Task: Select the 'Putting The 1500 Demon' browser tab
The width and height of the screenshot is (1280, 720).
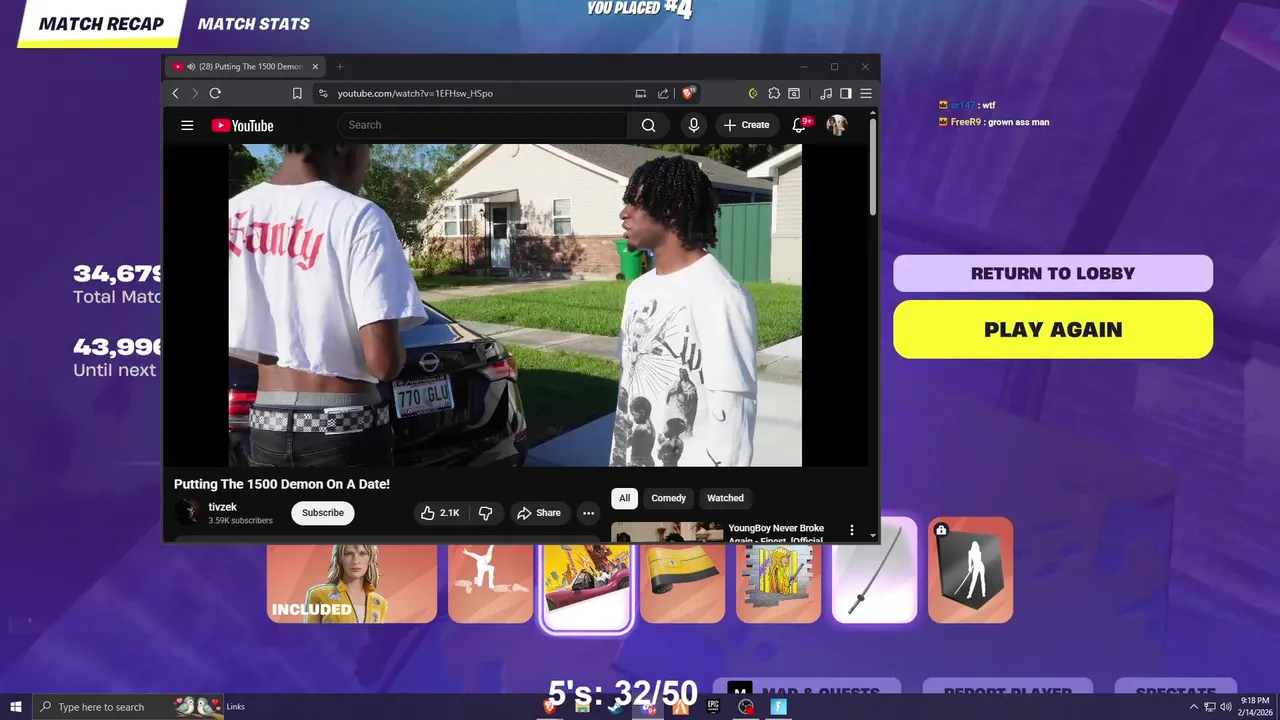Action: [246, 67]
